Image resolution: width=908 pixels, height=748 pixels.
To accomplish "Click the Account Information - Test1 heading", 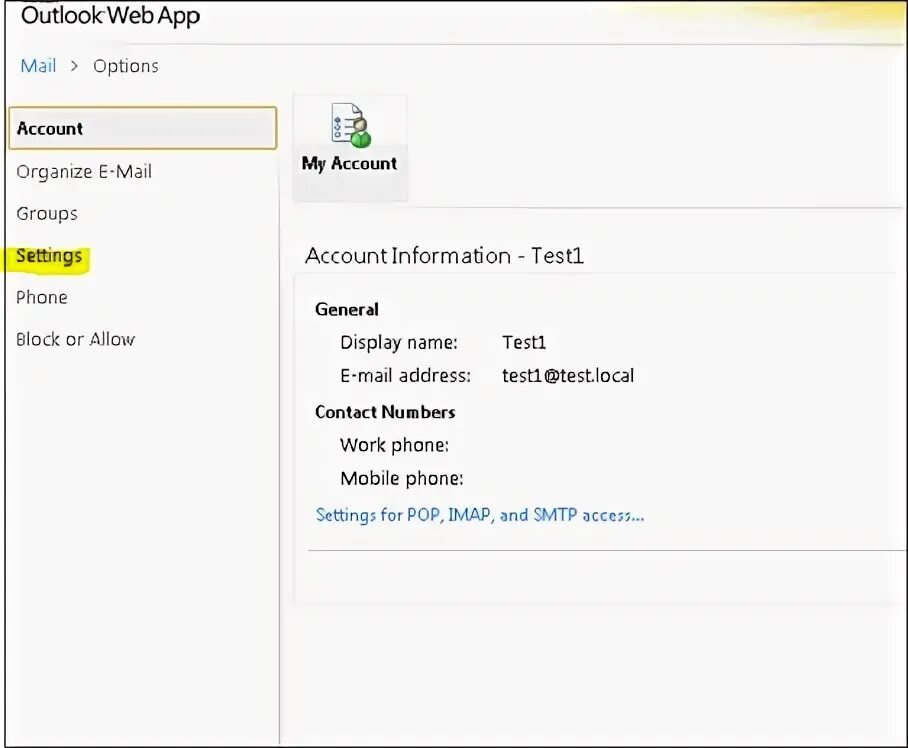I will 444,255.
